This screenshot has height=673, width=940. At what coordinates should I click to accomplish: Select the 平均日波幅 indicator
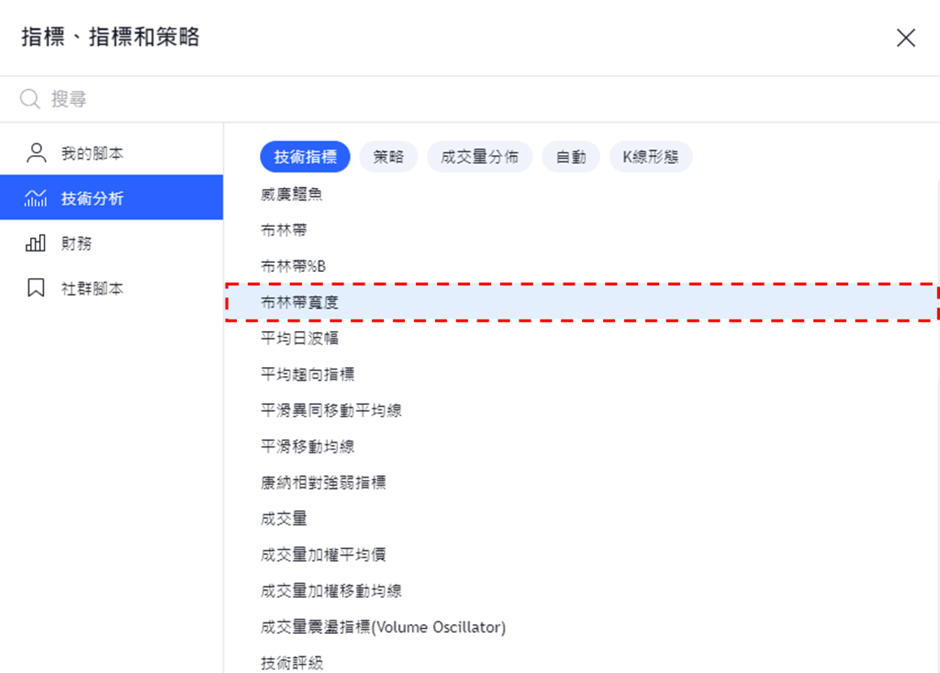tap(582, 339)
